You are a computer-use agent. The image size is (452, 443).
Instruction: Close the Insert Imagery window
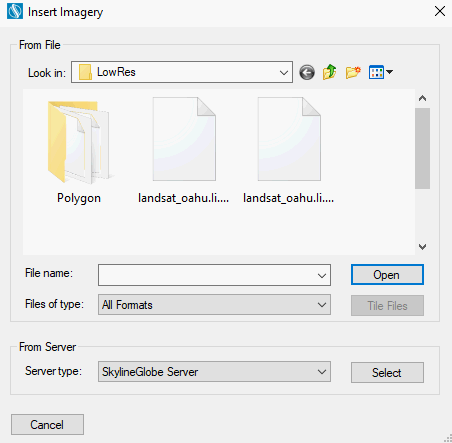coord(440,11)
